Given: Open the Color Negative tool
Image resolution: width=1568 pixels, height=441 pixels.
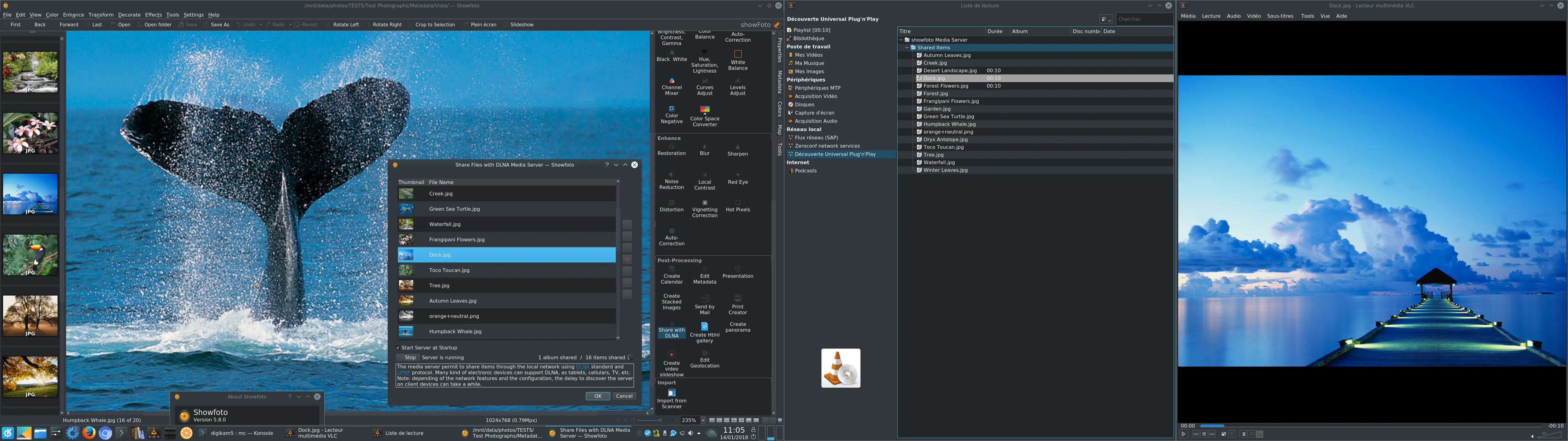Looking at the screenshot, I should [671, 115].
